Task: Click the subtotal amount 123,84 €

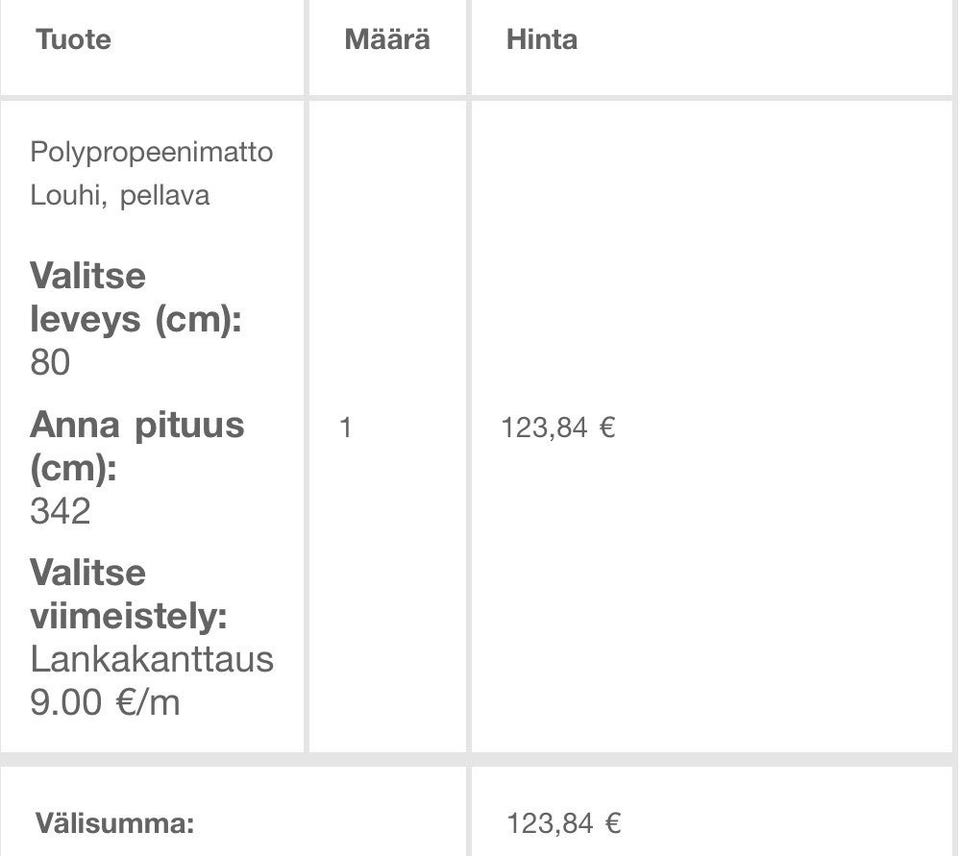Action: tap(563, 824)
